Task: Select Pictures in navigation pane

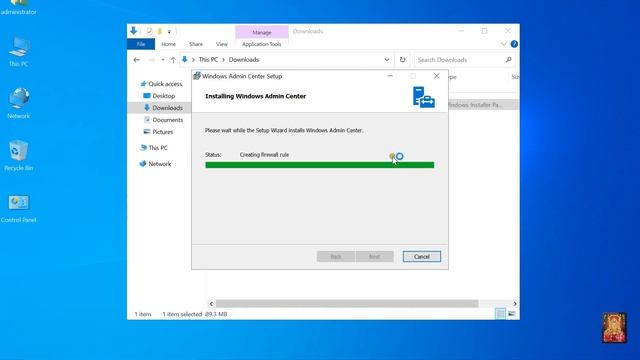Action: [x=162, y=132]
